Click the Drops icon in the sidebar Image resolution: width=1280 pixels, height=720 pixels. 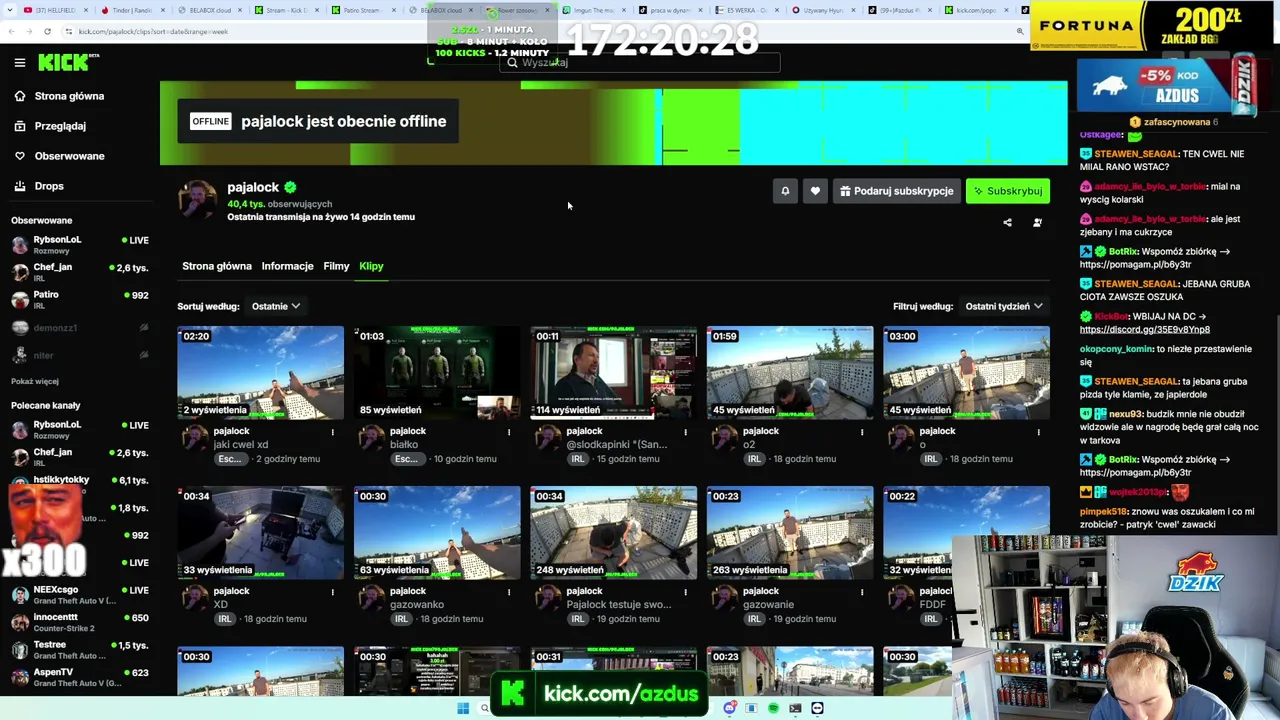pos(19,186)
